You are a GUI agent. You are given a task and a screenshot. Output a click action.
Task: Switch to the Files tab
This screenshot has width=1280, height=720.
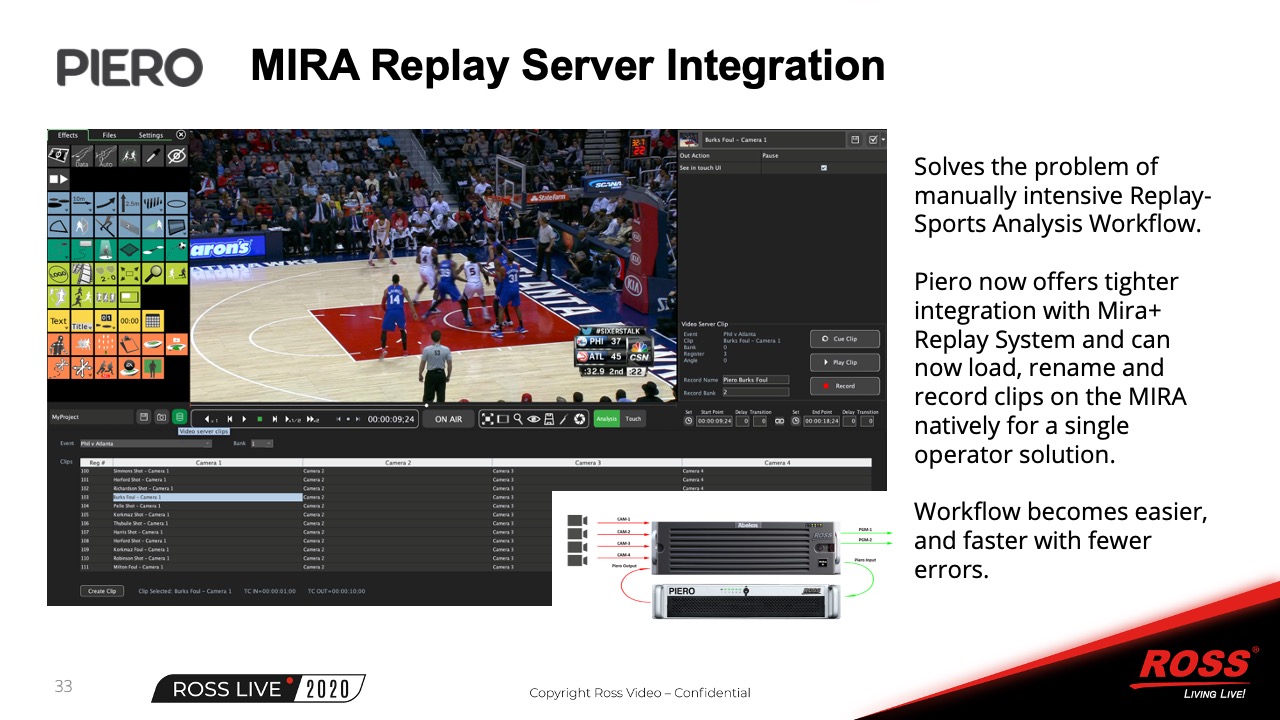[109, 135]
